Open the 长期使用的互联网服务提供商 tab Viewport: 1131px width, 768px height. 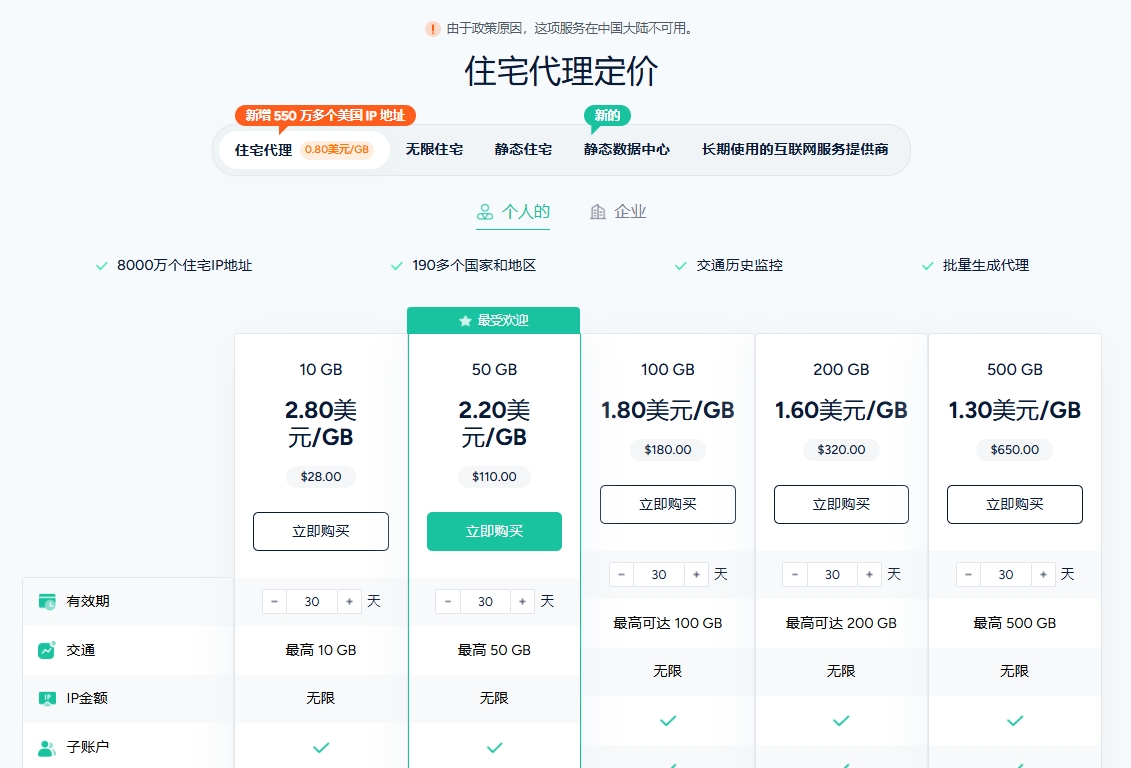tap(795, 148)
